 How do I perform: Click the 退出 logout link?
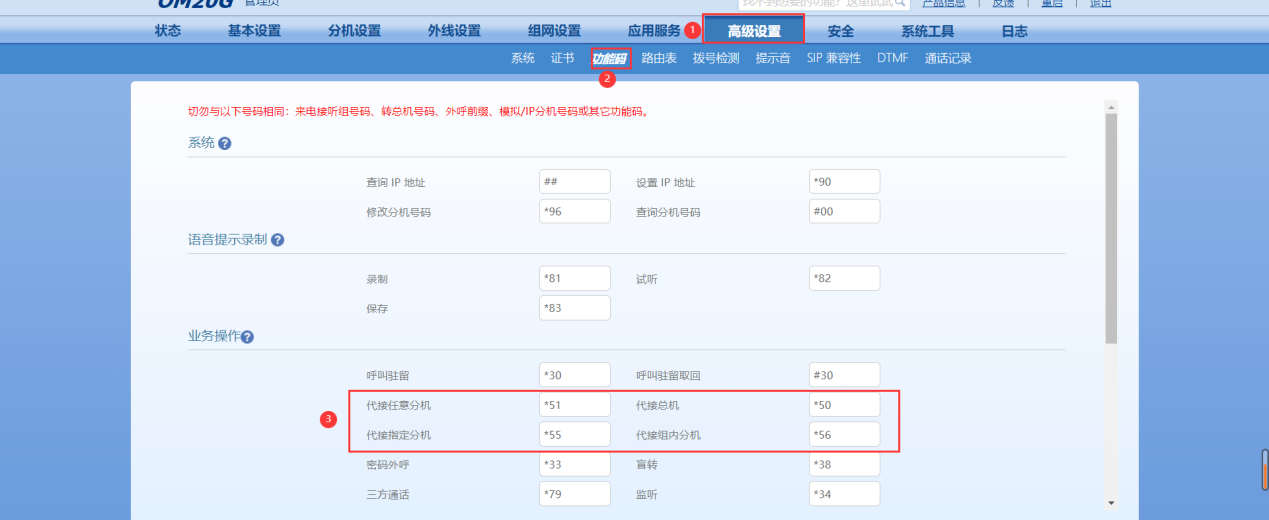pyautogui.click(x=1099, y=3)
